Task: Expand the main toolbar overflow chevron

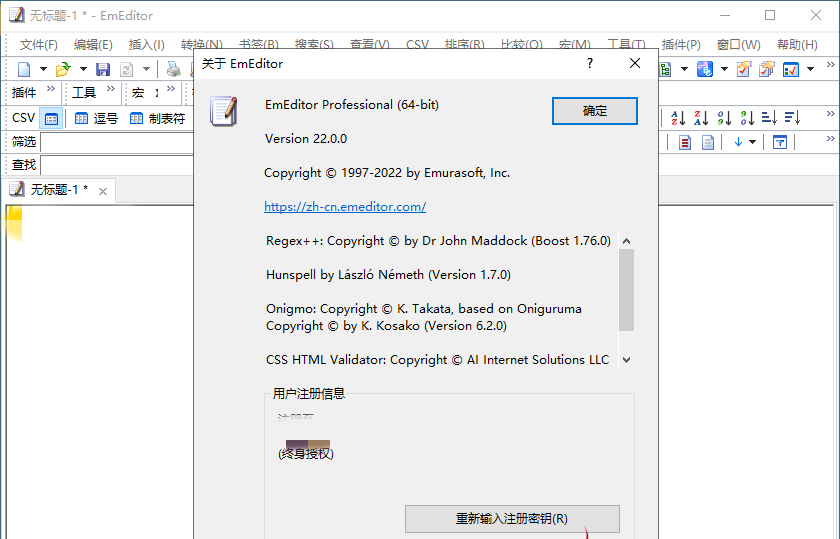Action: [x=830, y=65]
